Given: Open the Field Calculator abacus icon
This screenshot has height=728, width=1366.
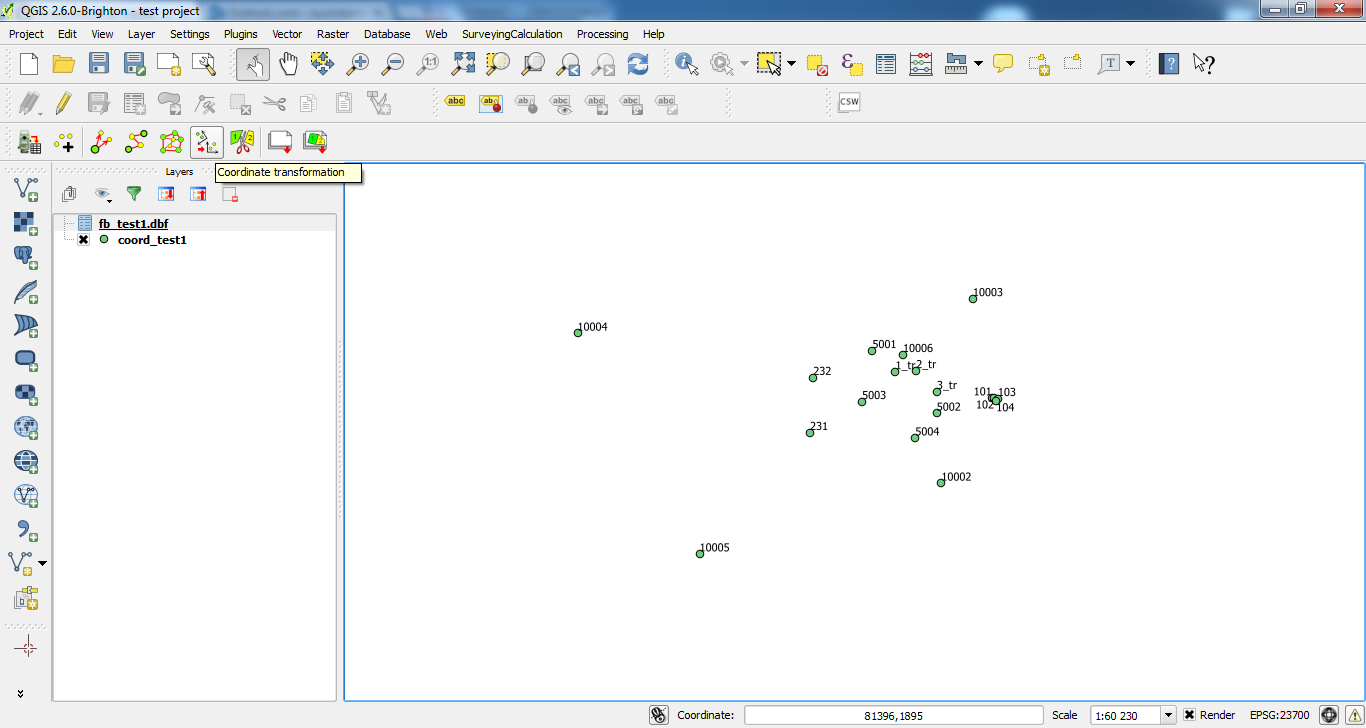Looking at the screenshot, I should click(x=921, y=64).
